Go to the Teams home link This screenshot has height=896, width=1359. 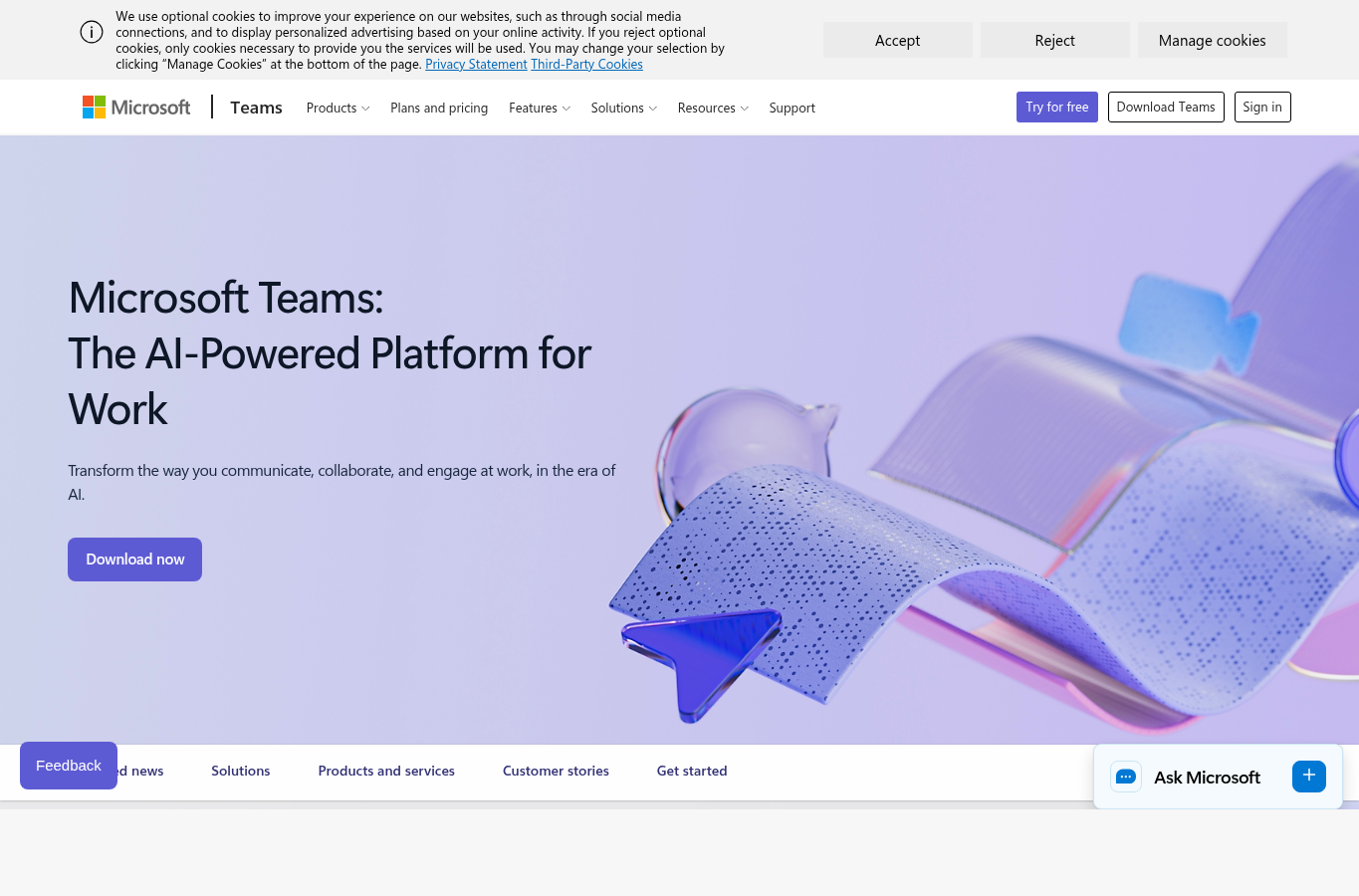tap(256, 108)
